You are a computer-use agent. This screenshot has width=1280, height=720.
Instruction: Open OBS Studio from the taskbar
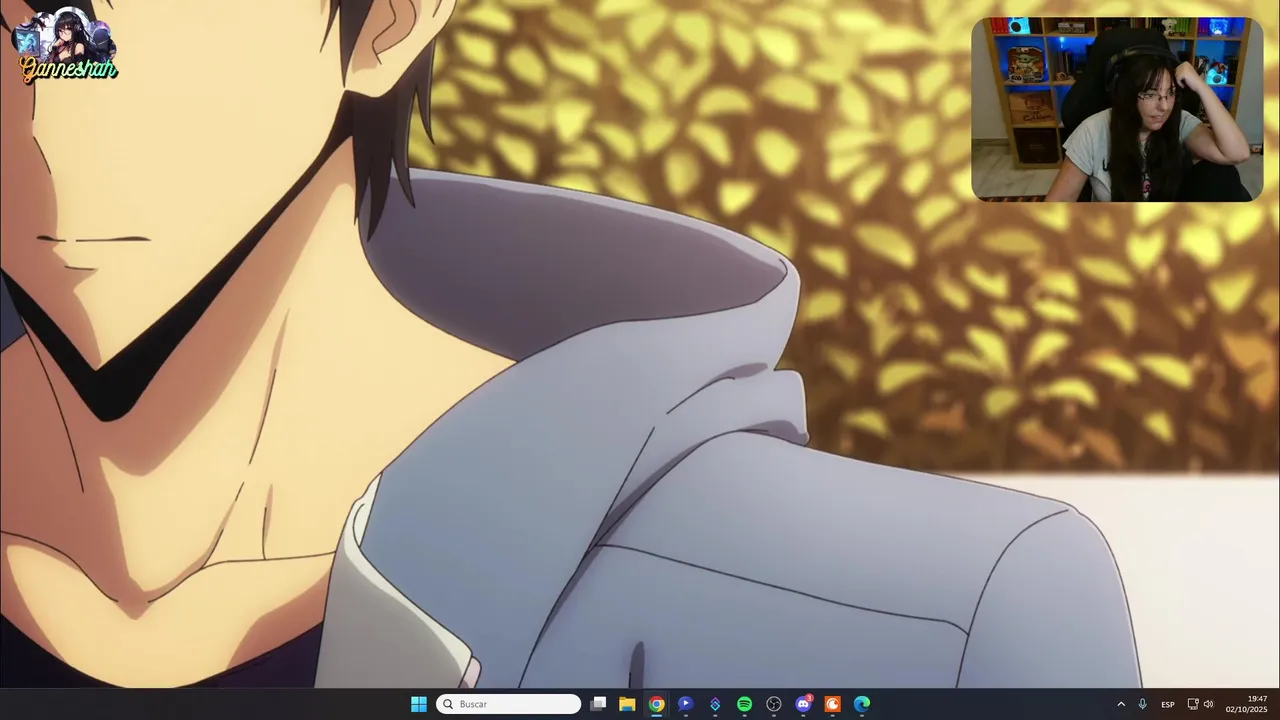pos(774,704)
